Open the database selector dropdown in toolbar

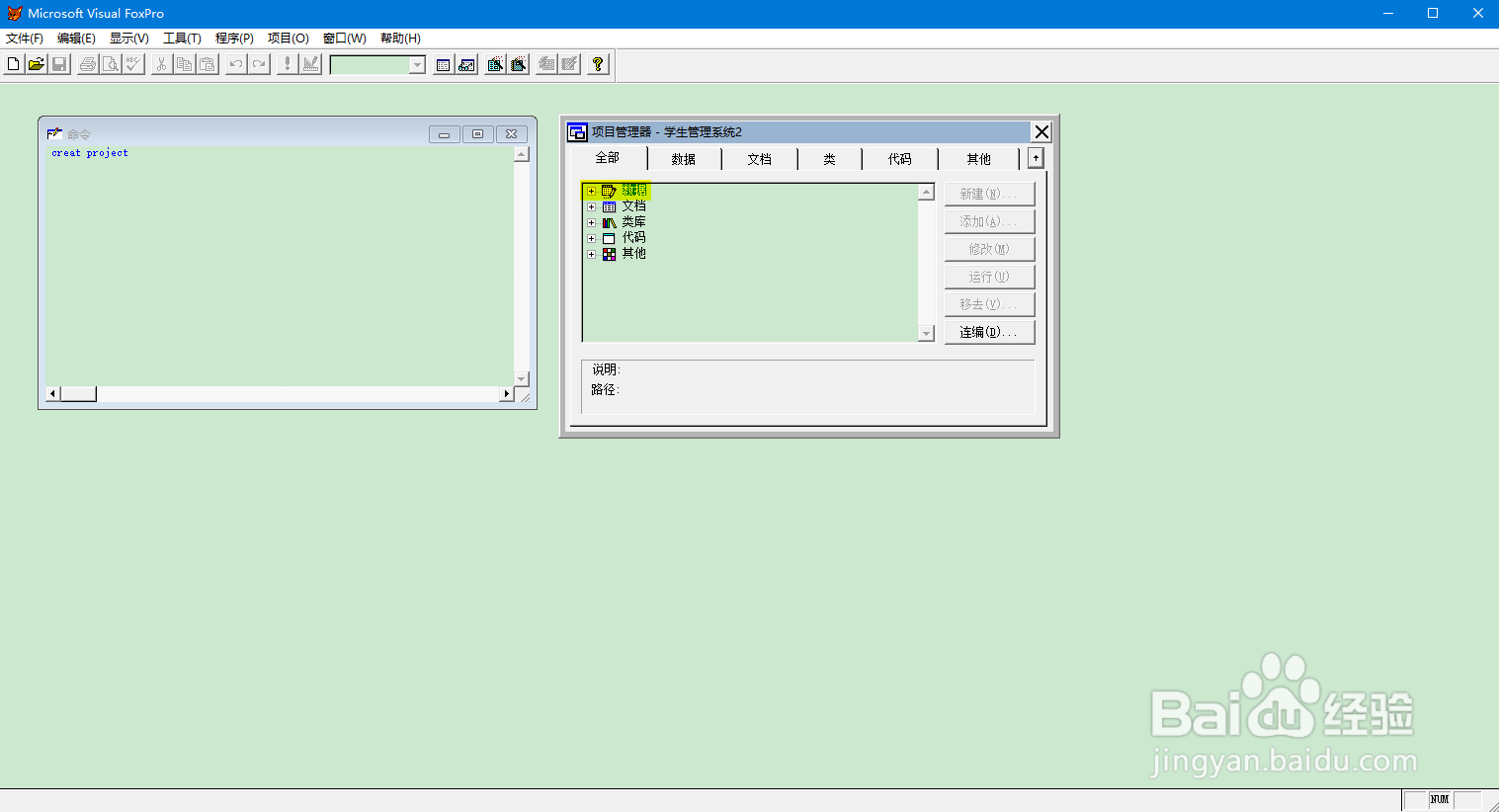[x=417, y=65]
